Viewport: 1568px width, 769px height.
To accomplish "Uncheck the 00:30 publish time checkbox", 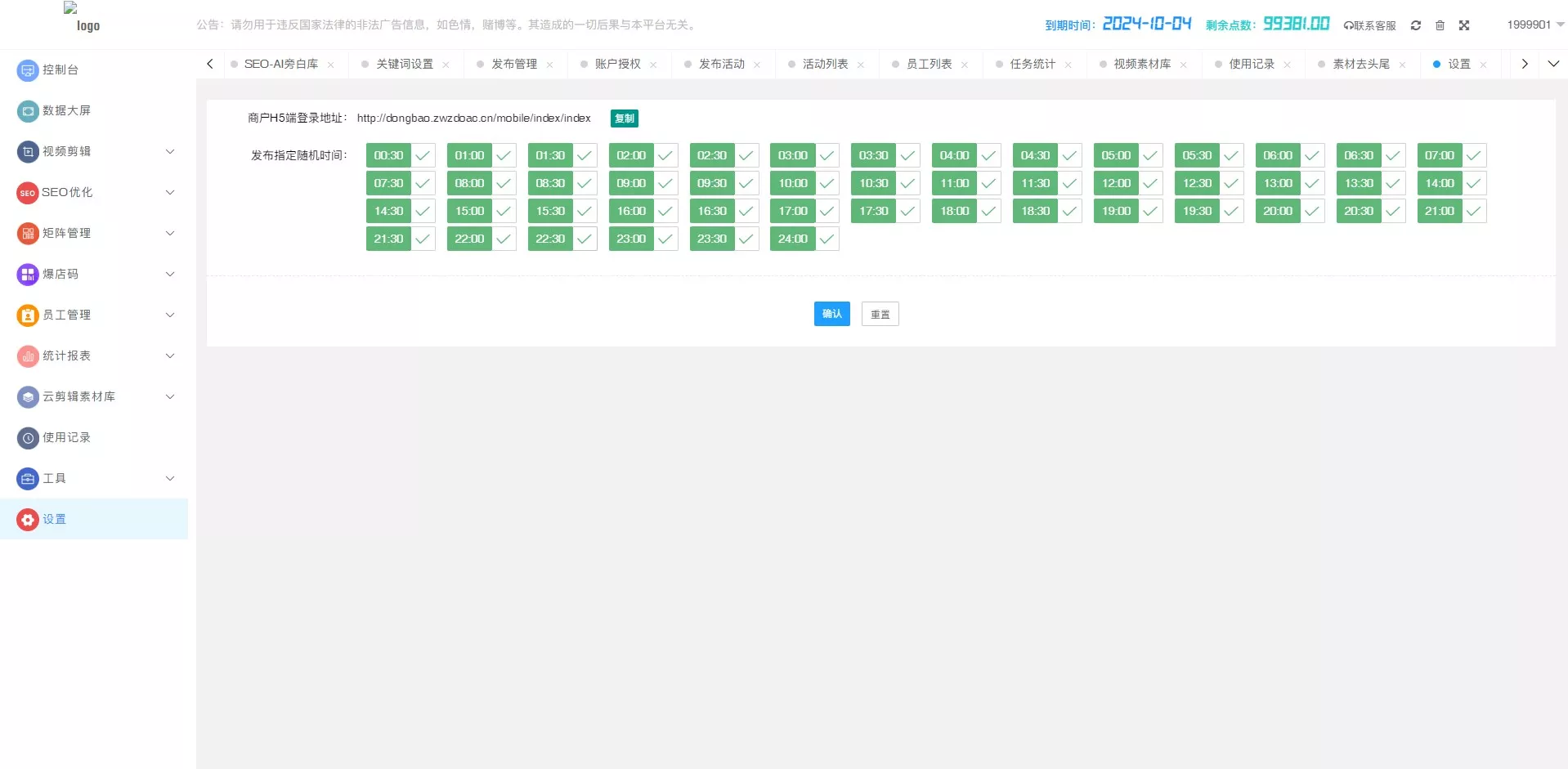I will click(x=423, y=155).
